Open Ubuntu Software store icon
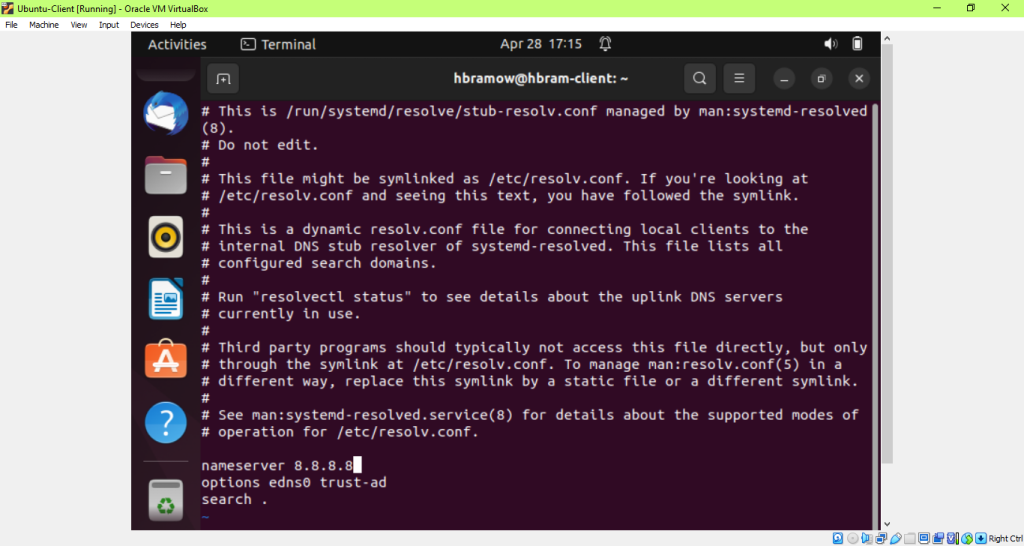 [166, 359]
